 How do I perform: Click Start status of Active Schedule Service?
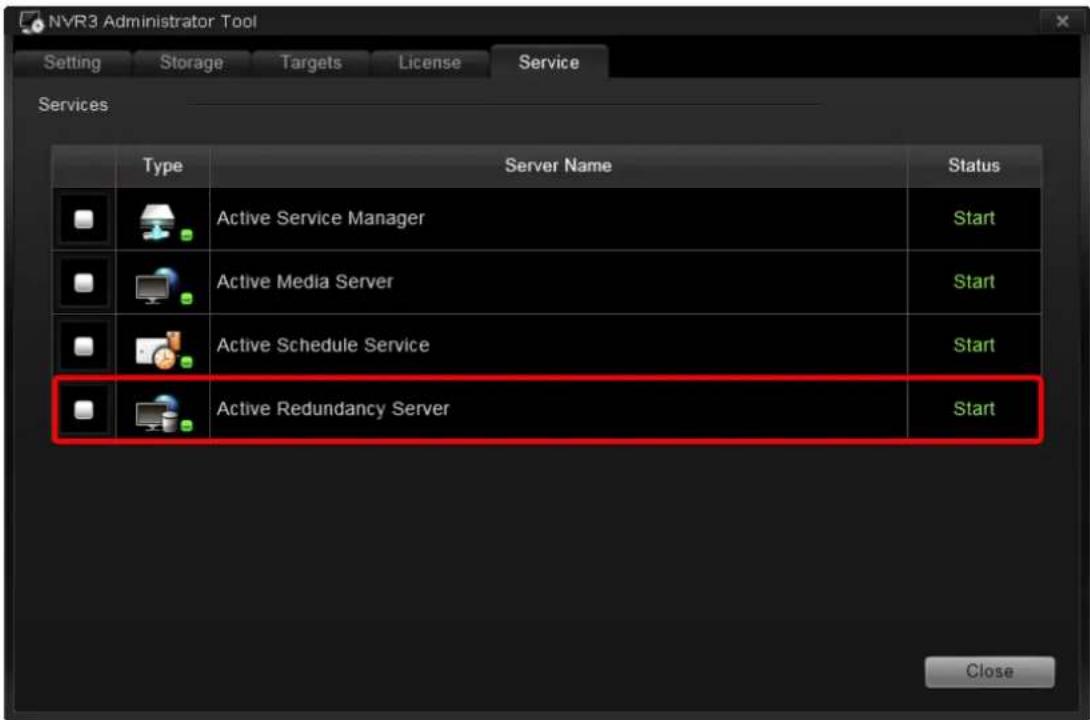(974, 345)
